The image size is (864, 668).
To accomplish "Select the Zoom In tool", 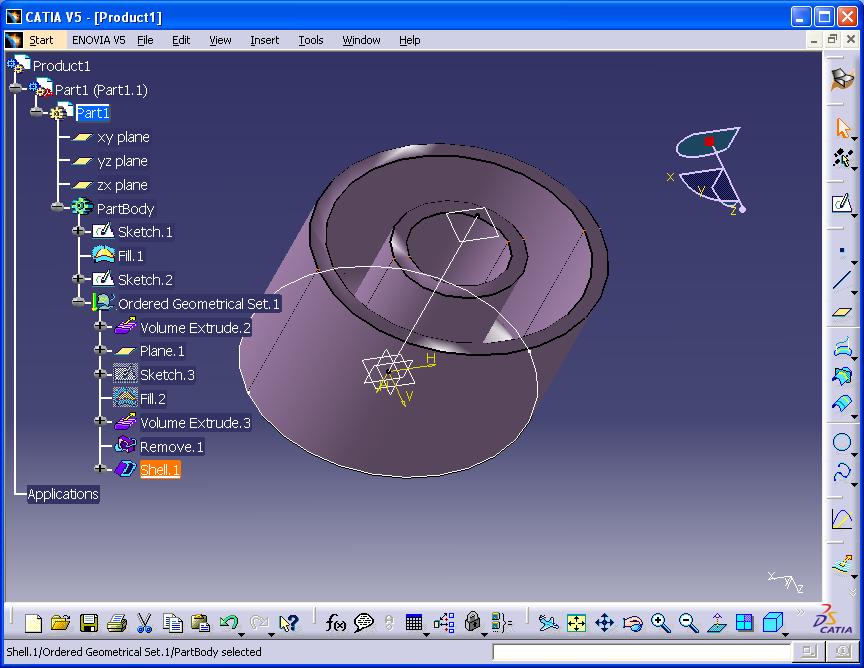I will click(x=661, y=623).
